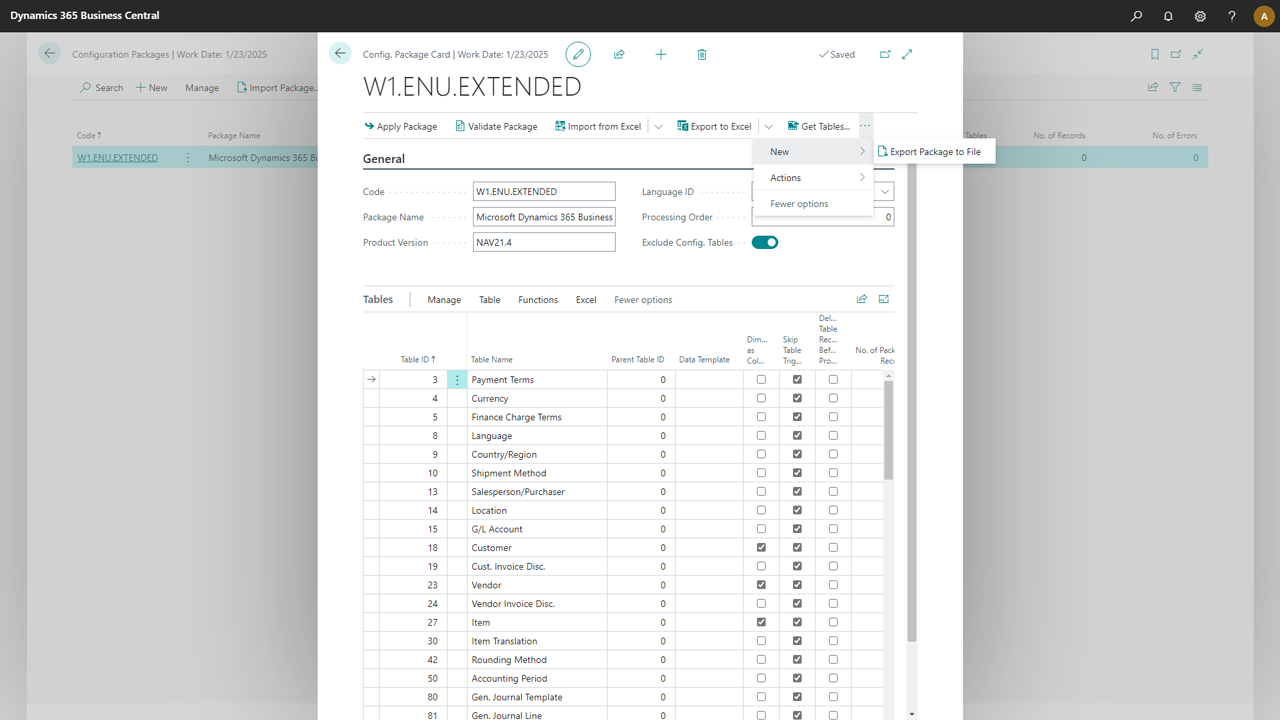The width and height of the screenshot is (1280, 720).
Task: Click Import from Excel button
Action: pos(598,126)
